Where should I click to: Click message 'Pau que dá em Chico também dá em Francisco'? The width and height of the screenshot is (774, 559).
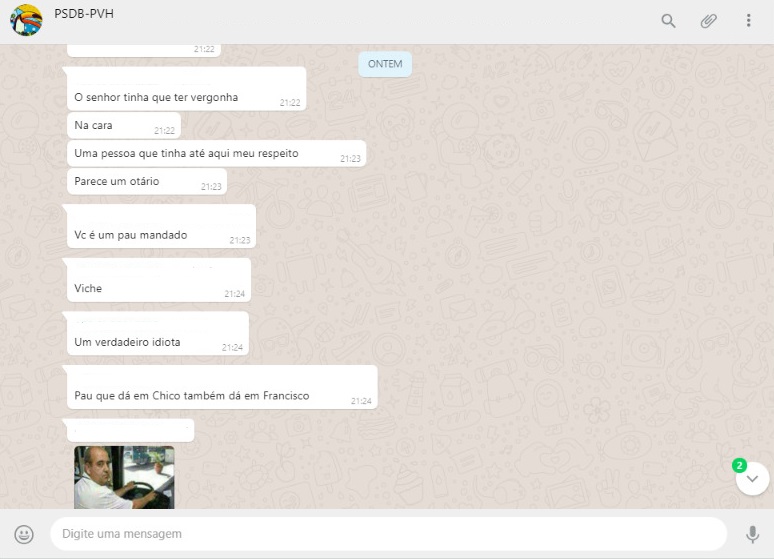pos(192,396)
